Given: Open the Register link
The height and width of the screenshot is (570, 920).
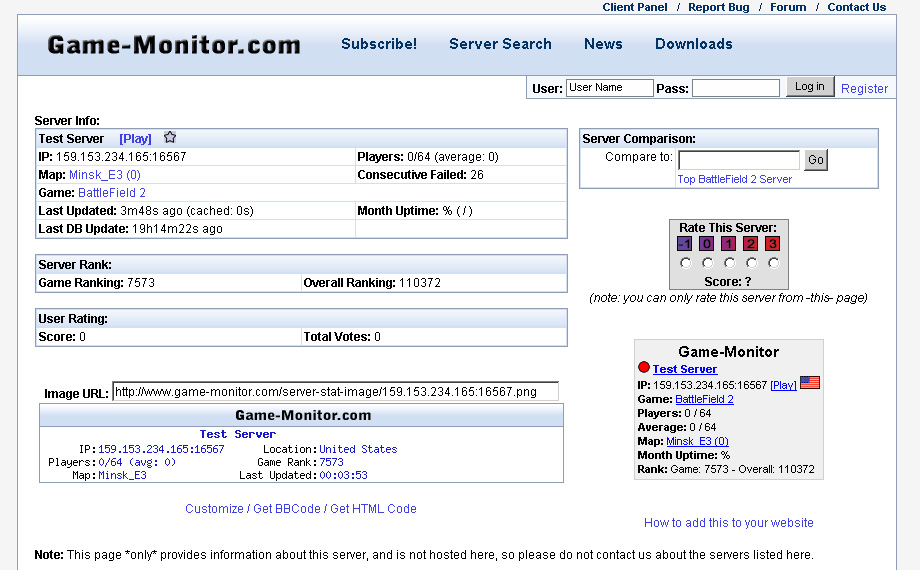Looking at the screenshot, I should click(x=864, y=89).
